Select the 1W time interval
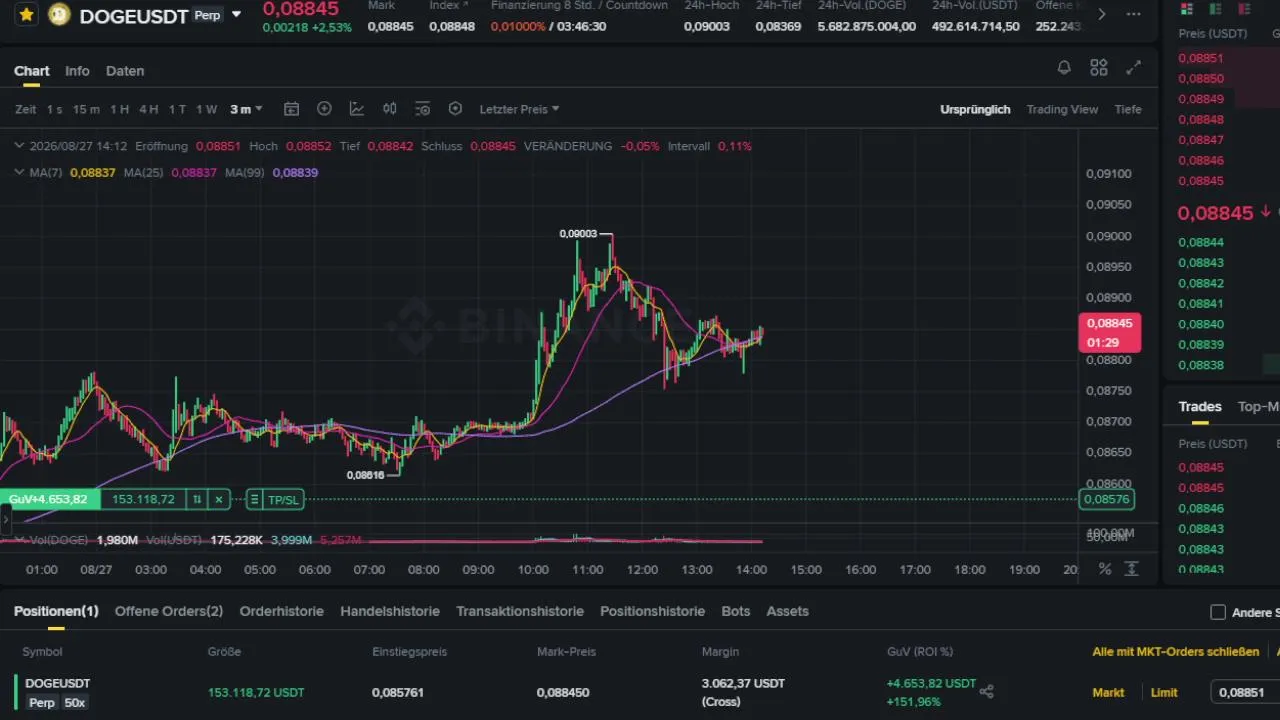Screen dimensions: 1280x720 coord(206,109)
